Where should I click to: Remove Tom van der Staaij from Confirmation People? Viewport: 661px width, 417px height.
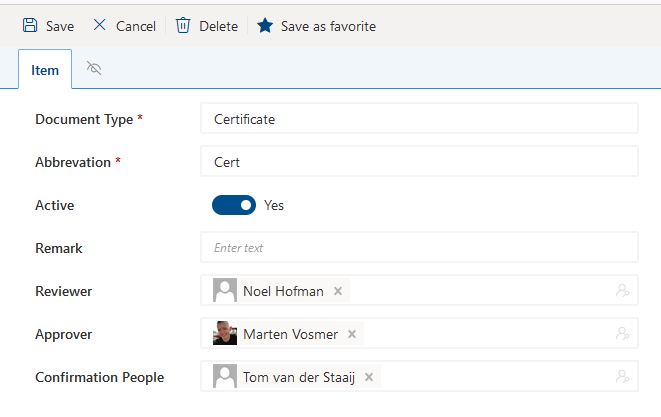click(x=369, y=377)
